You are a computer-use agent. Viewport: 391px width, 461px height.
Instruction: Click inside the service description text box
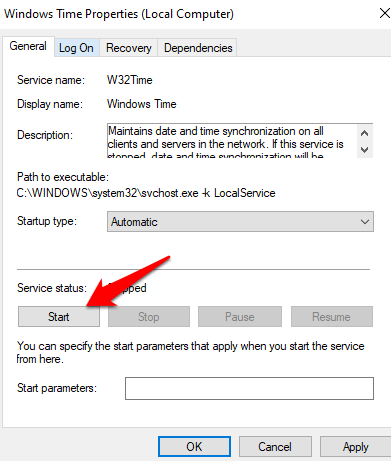(x=232, y=141)
